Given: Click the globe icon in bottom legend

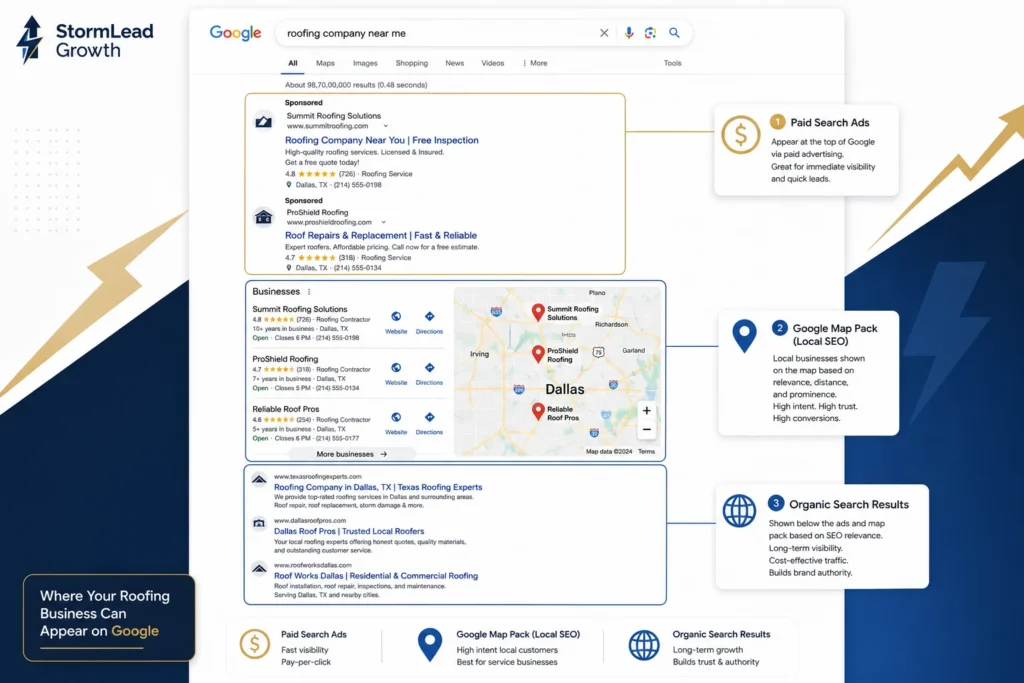Looking at the screenshot, I should click(644, 645).
